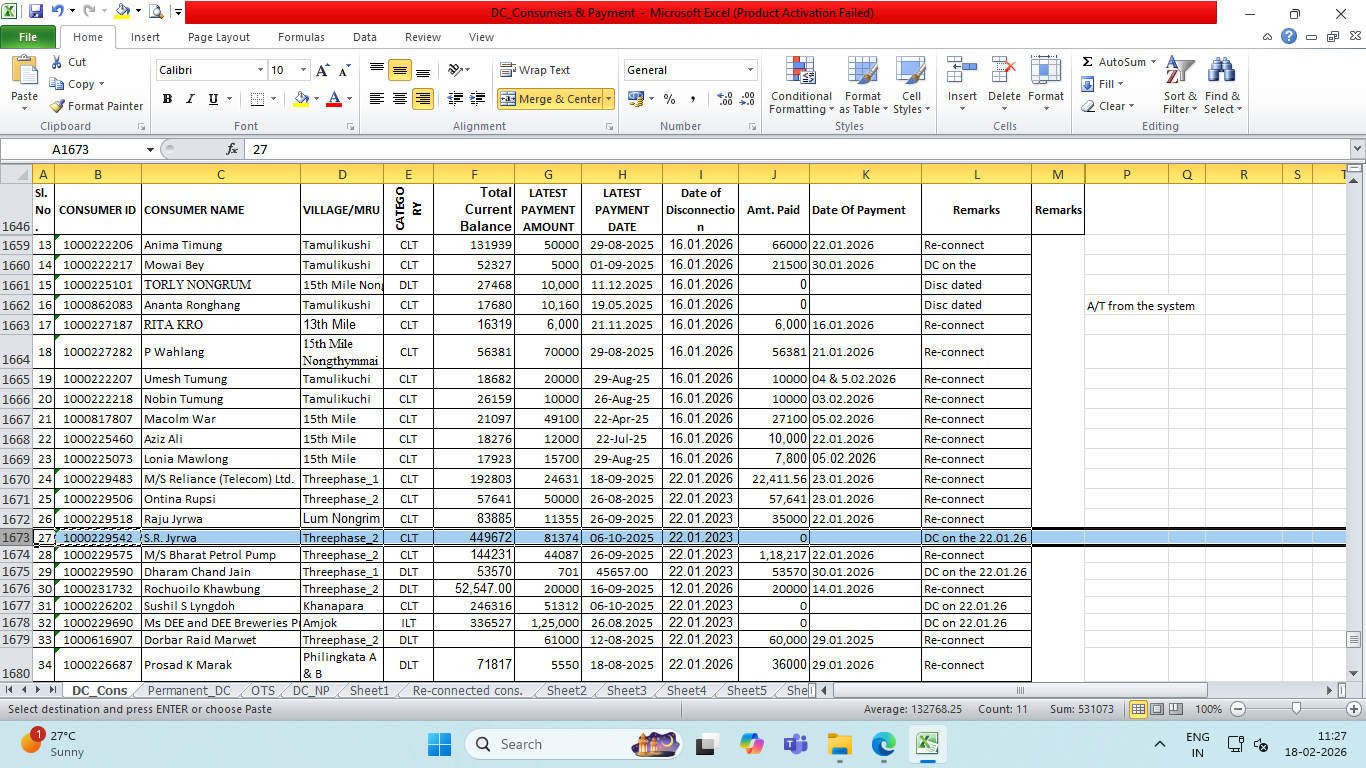The image size is (1366, 768).
Task: Click the AutoSum sigma icon
Action: (1088, 62)
